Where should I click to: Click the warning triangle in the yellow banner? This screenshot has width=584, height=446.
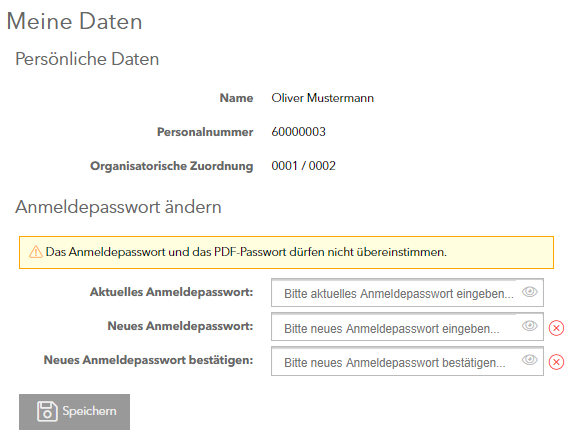[x=36, y=252]
